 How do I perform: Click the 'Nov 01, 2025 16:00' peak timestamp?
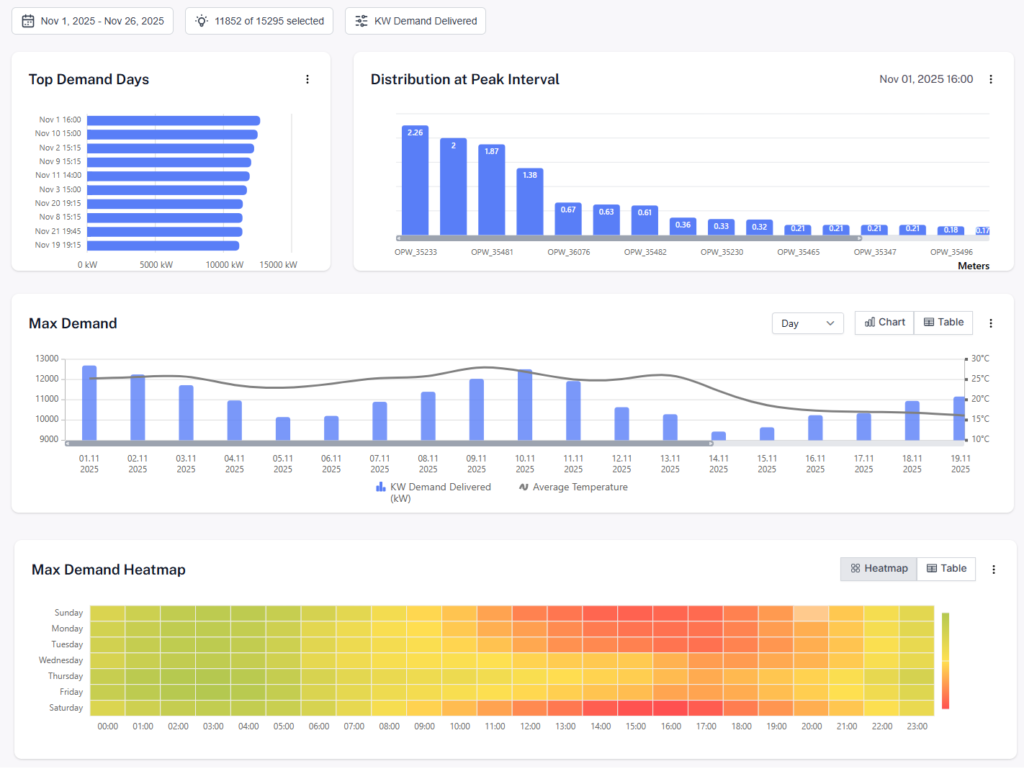926,79
